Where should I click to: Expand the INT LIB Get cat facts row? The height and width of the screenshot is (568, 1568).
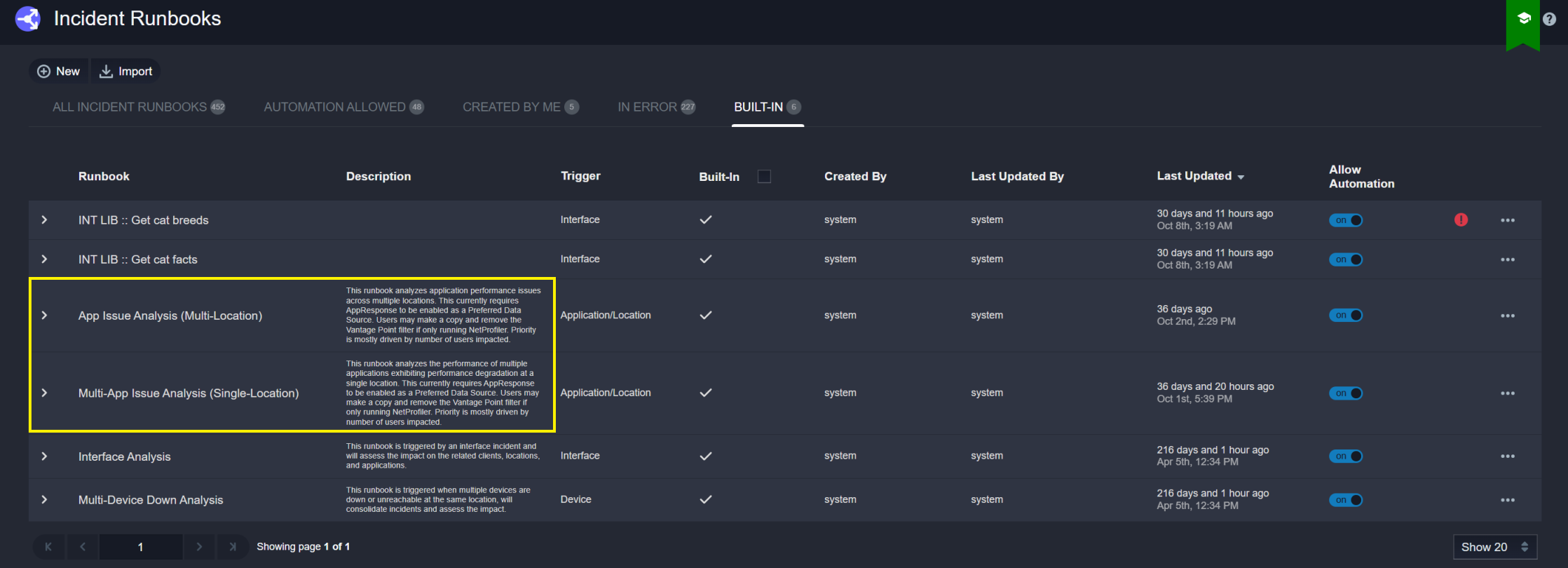click(44, 259)
